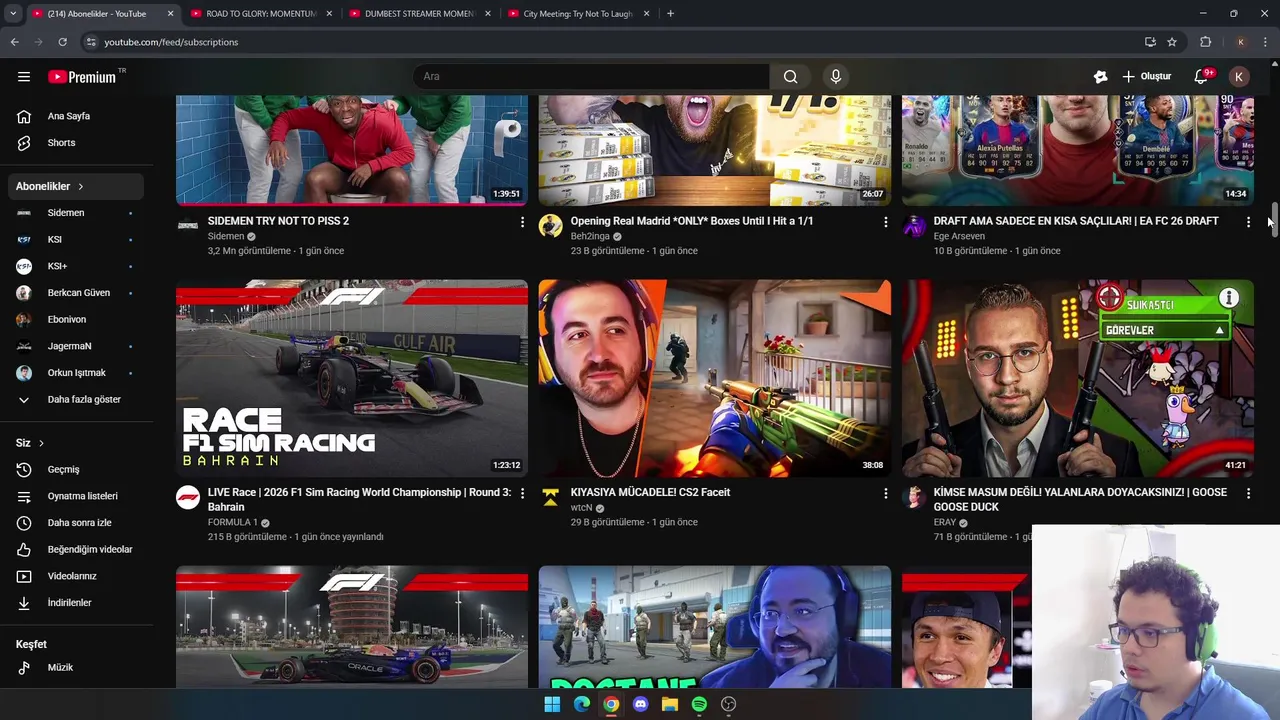1280x720 pixels.
Task: Play the F1 Sim Racing Bahrain thumbnail
Action: tap(352, 378)
